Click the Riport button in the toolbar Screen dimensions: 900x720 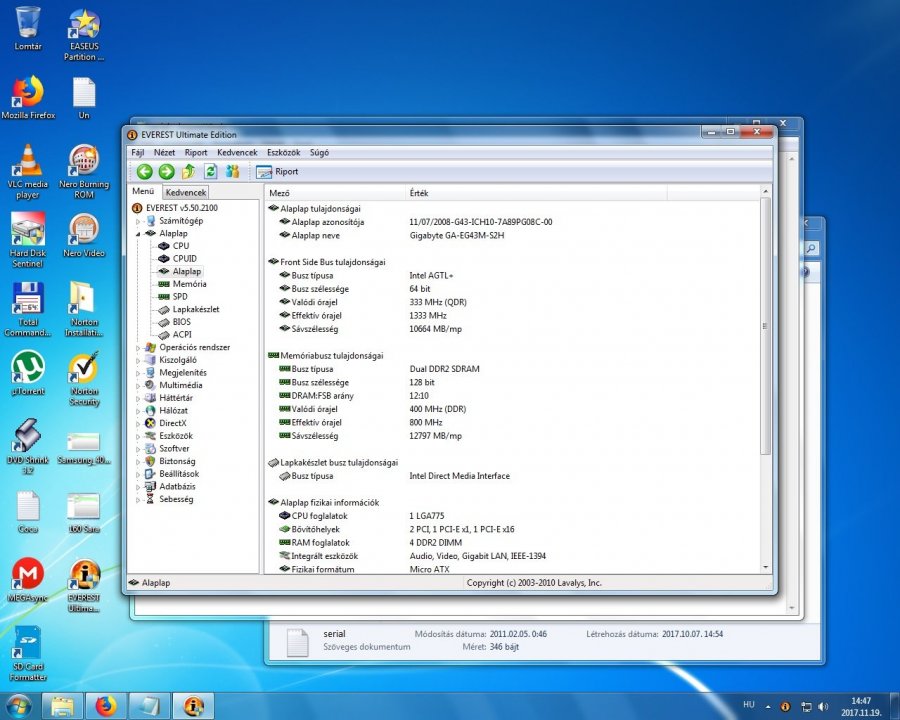pos(277,172)
